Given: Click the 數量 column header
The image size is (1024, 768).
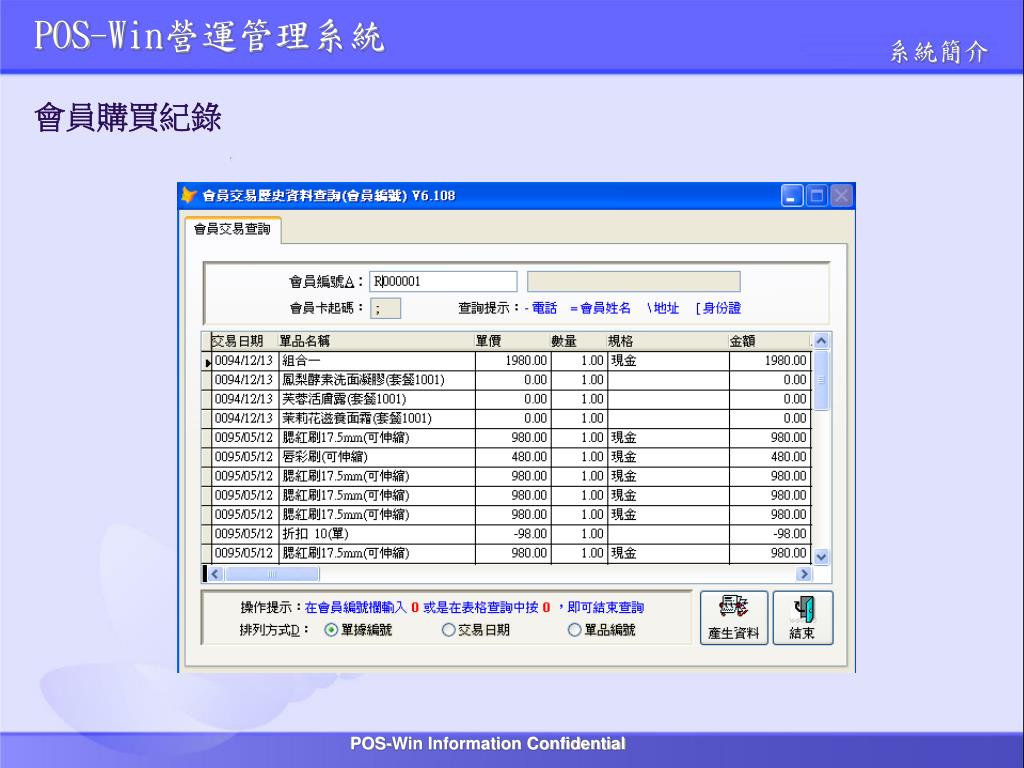Looking at the screenshot, I should [x=578, y=341].
